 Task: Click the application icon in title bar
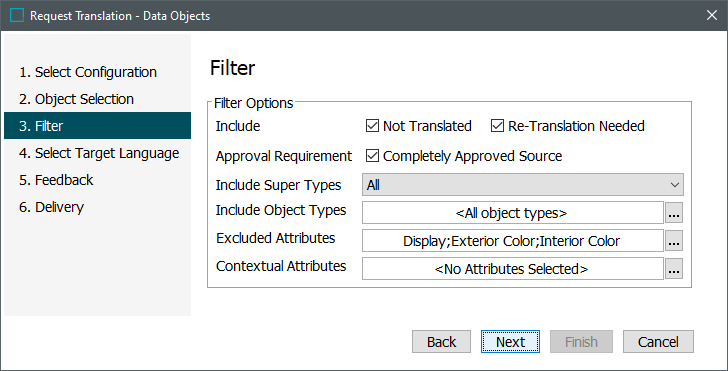point(17,15)
